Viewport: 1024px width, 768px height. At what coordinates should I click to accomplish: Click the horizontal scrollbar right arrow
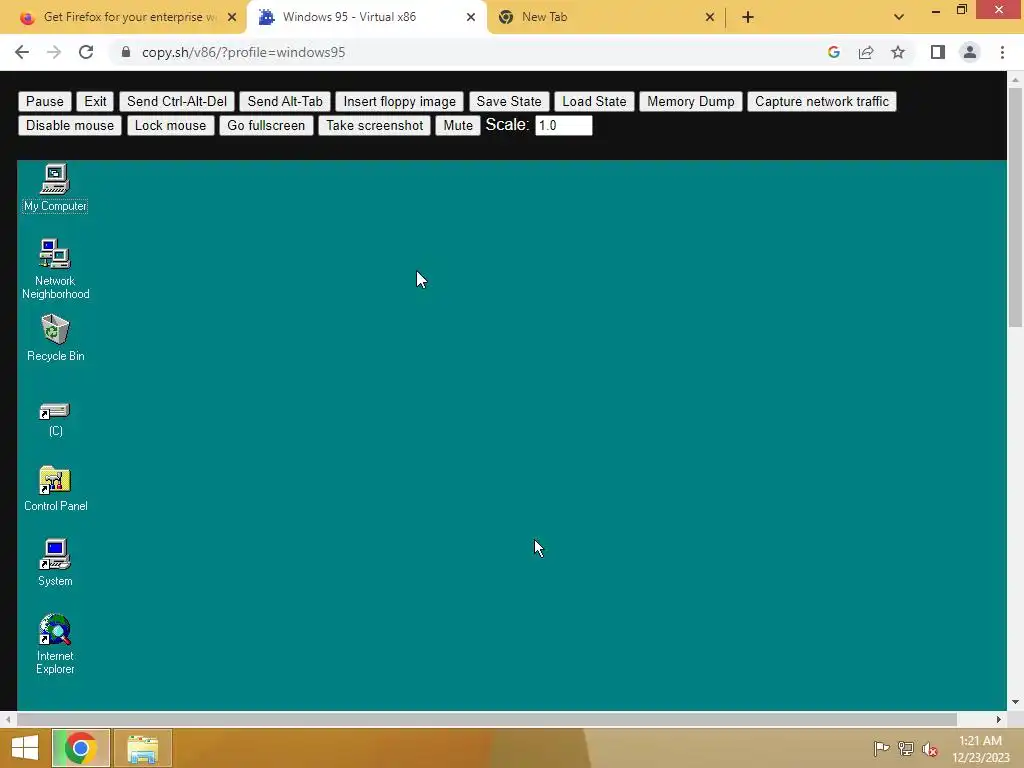[999, 719]
